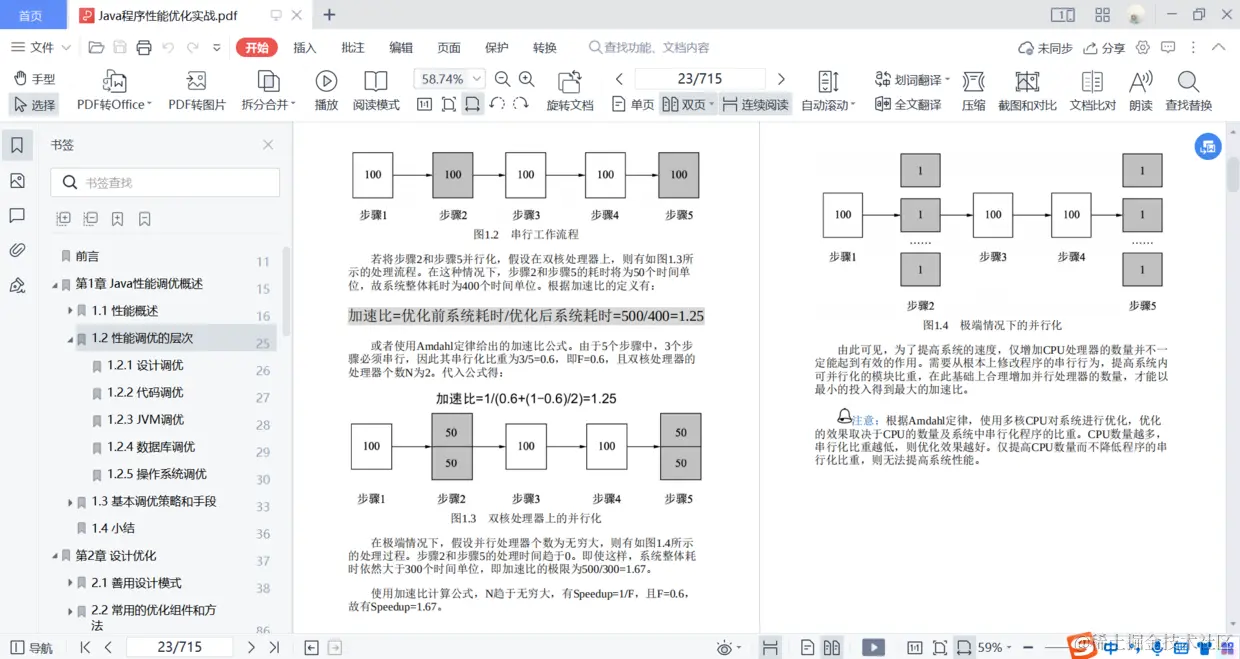
Task: Open the attachments paperclip panel
Action: point(16,250)
